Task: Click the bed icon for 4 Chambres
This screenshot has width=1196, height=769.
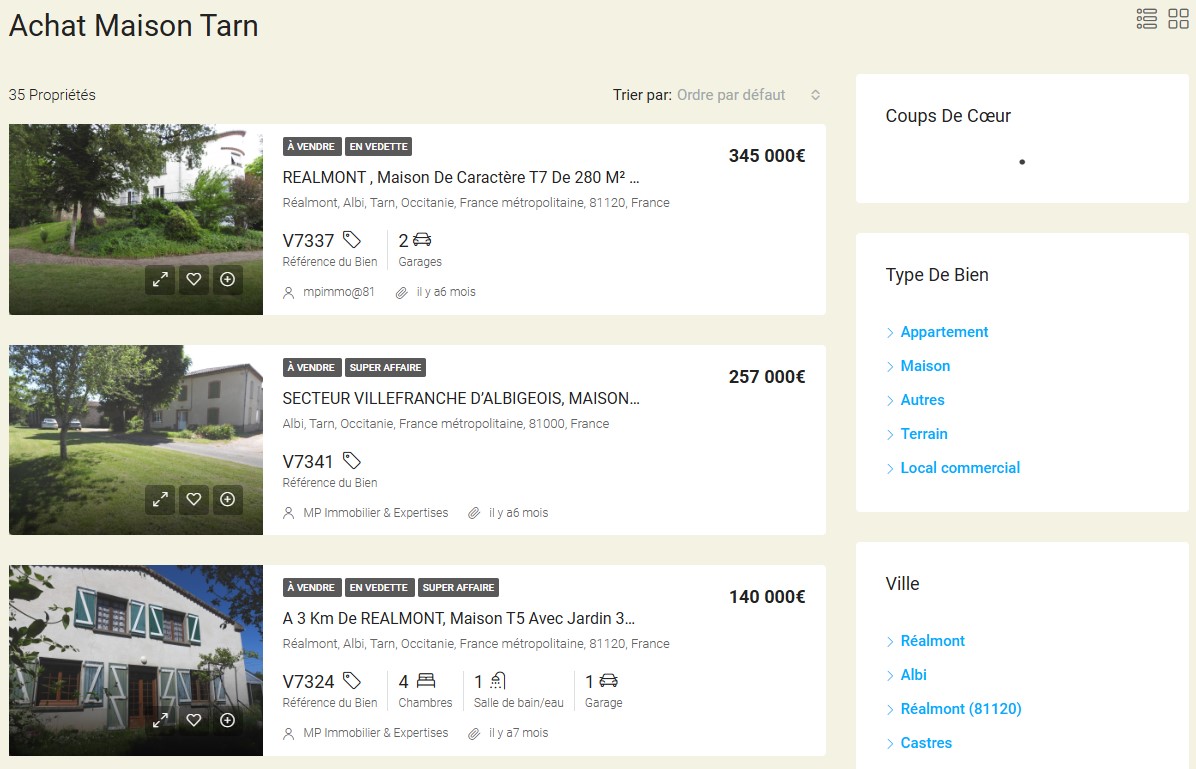Action: (426, 680)
